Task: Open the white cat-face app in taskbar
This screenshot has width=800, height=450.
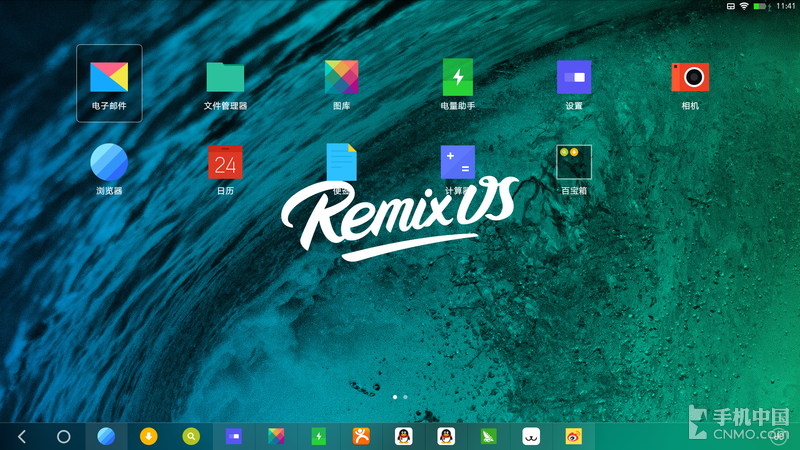Action: (x=531, y=437)
